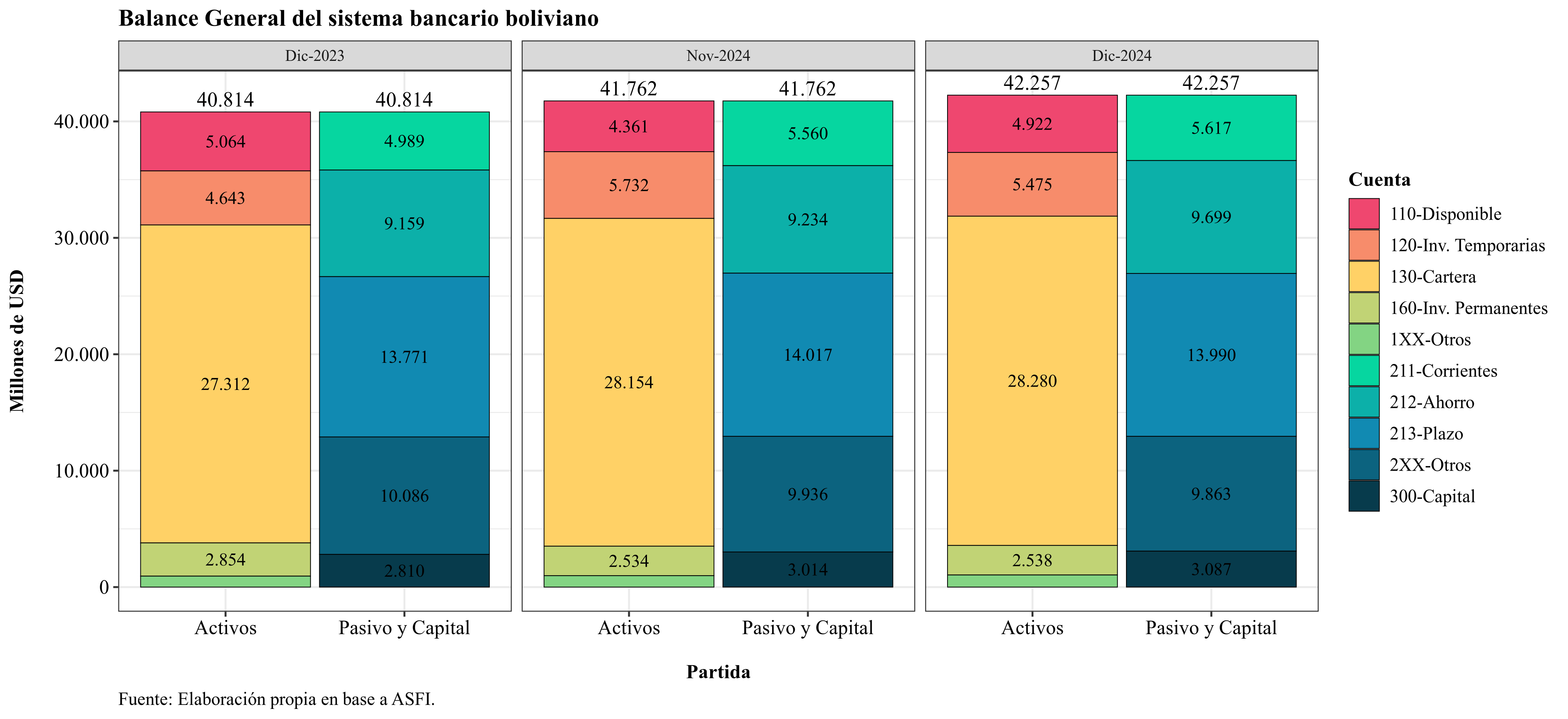
Task: Select the 300-Capital legend swatch
Action: pos(1363,496)
